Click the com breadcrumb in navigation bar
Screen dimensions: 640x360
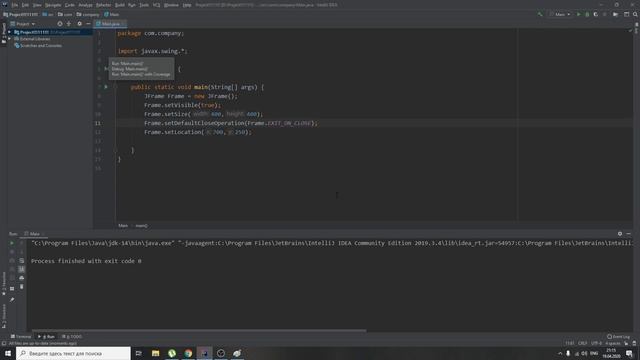click(65, 14)
